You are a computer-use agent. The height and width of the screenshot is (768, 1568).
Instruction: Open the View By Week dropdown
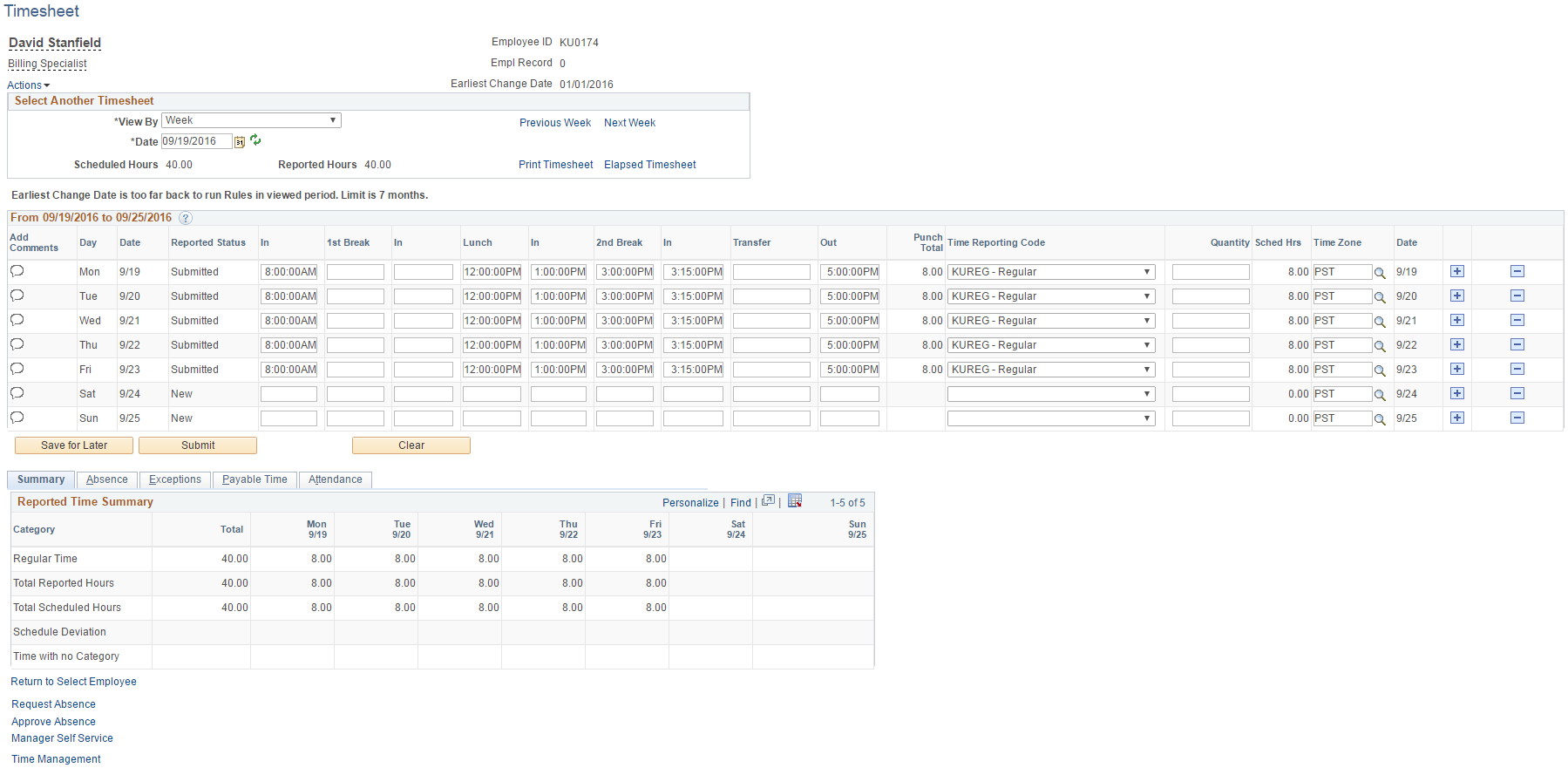251,120
